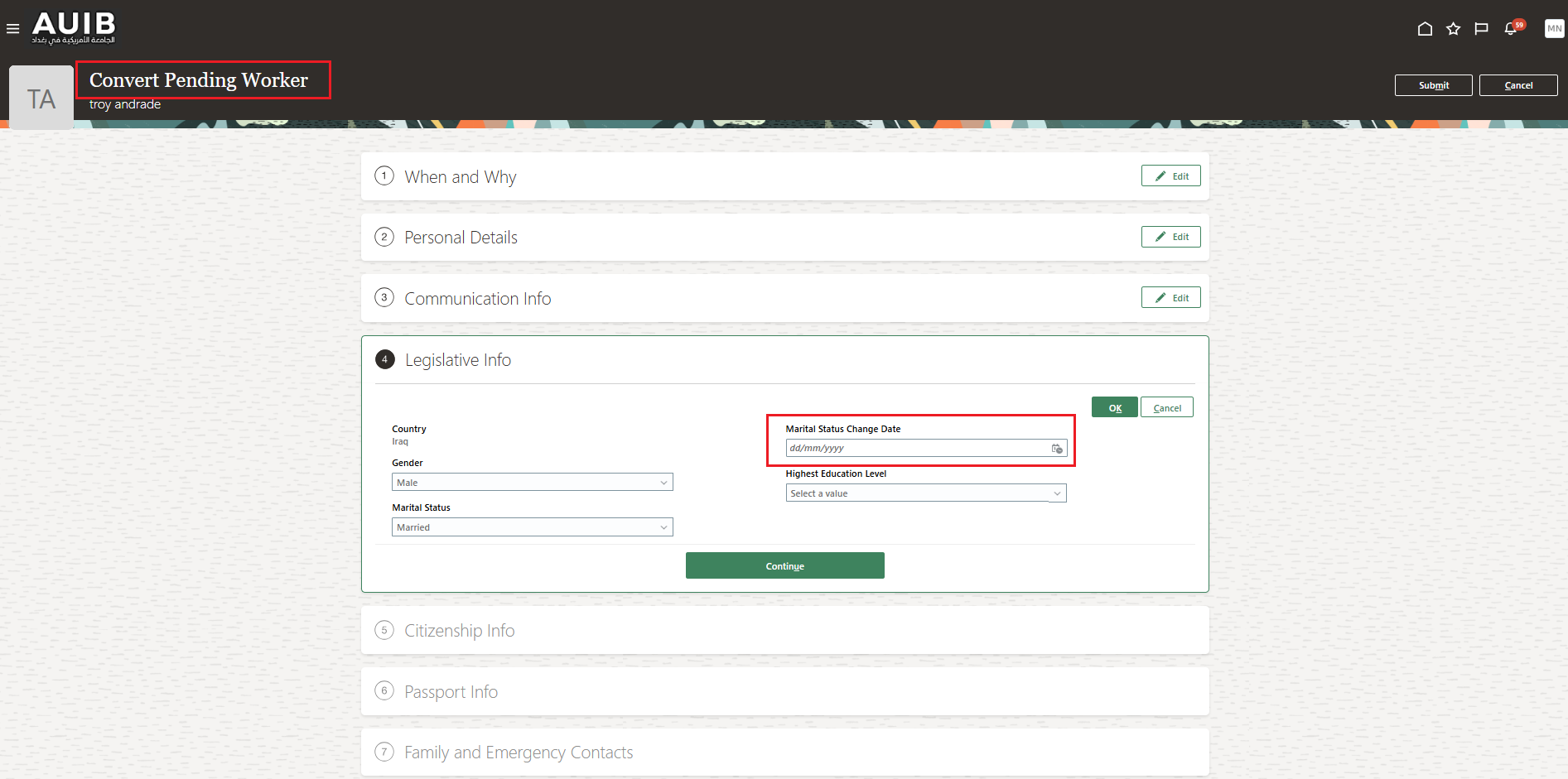
Task: Click Submit in the page header
Action: 1433,84
